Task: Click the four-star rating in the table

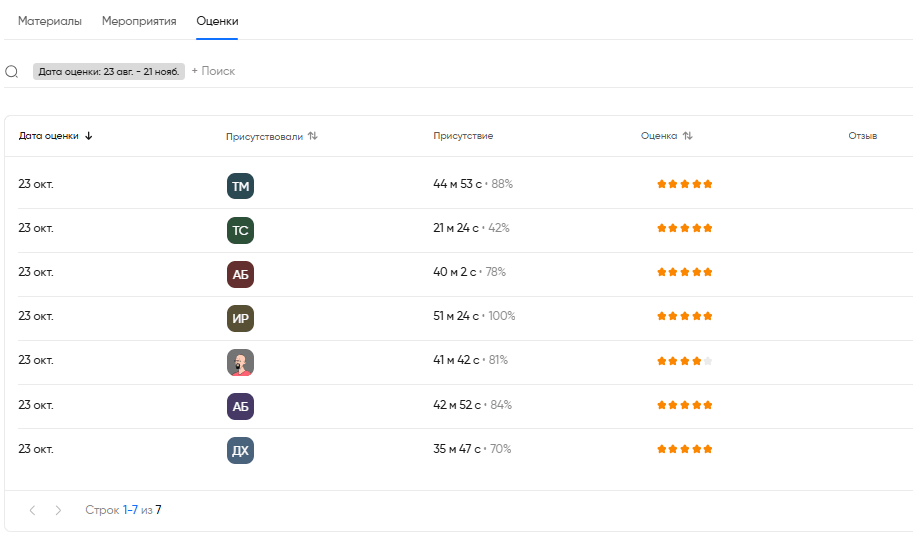Action: 684,361
